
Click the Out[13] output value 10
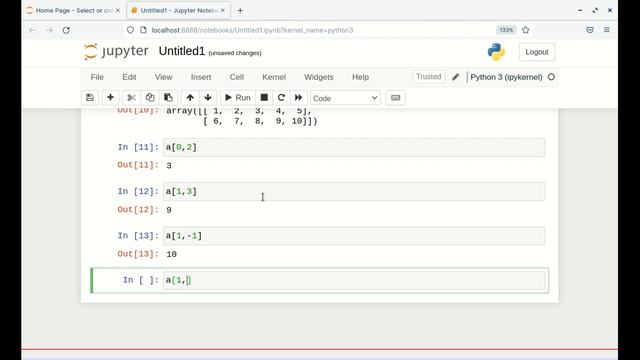(171, 254)
